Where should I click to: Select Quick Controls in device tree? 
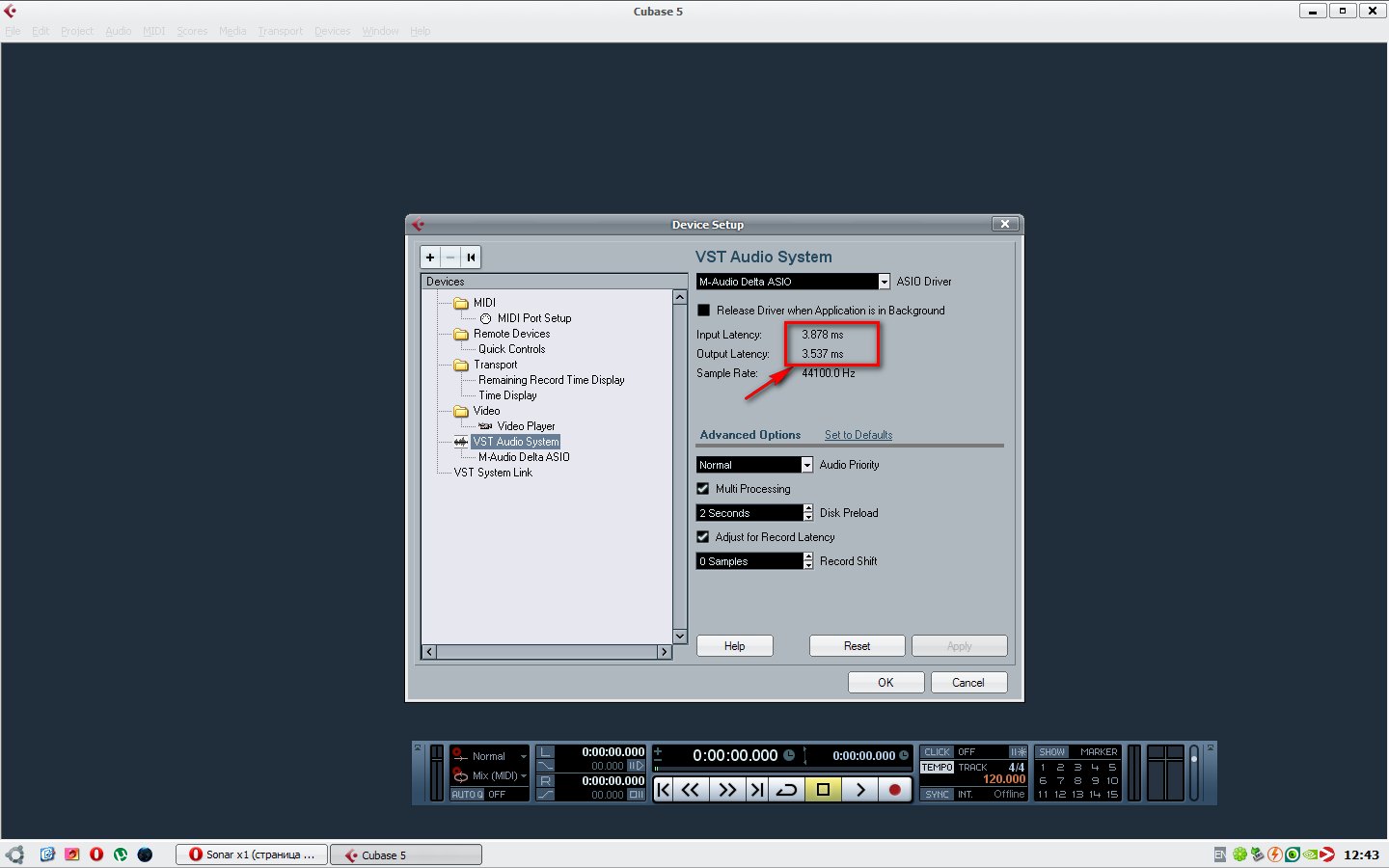(x=512, y=349)
